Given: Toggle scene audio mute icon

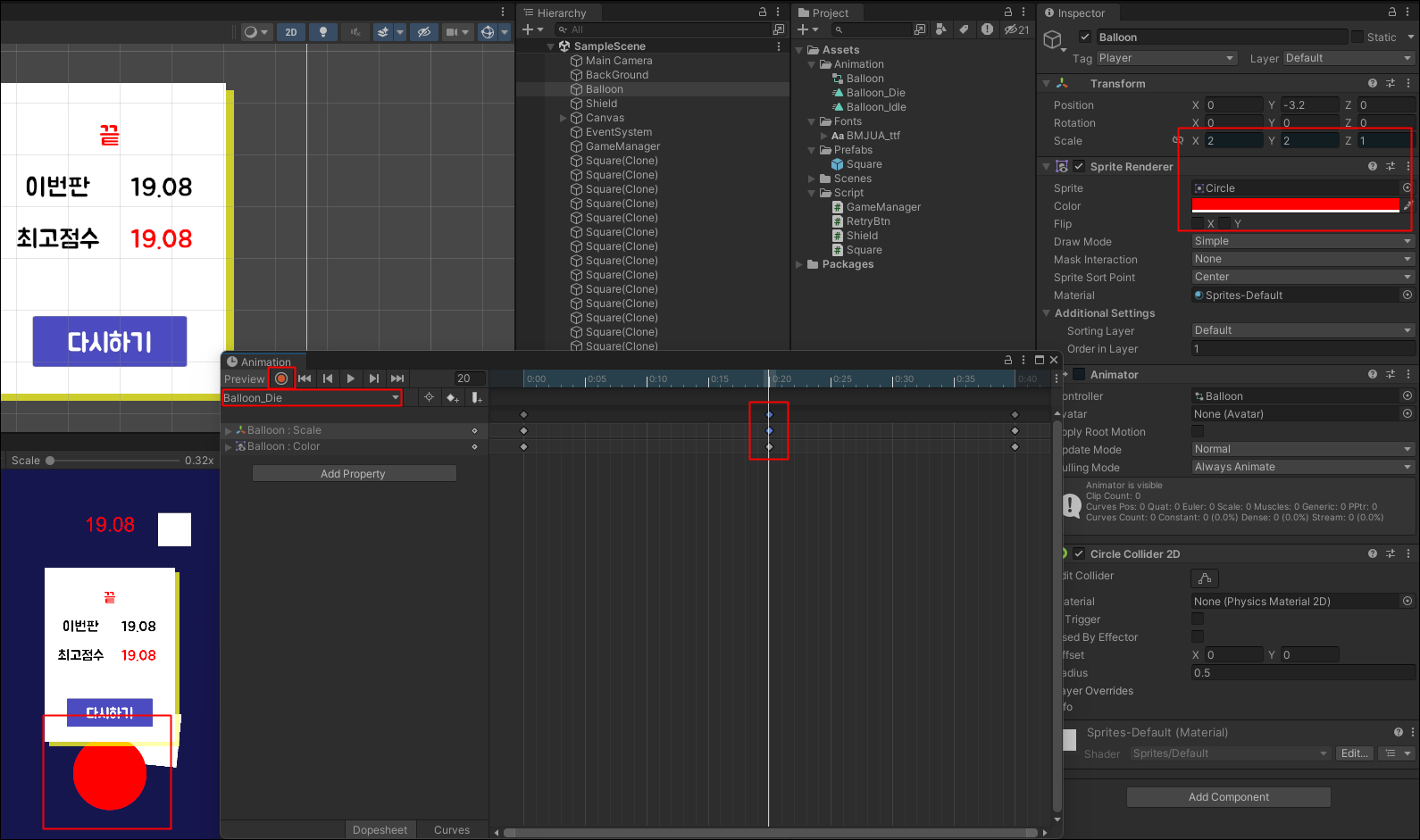Looking at the screenshot, I should coord(355,32).
